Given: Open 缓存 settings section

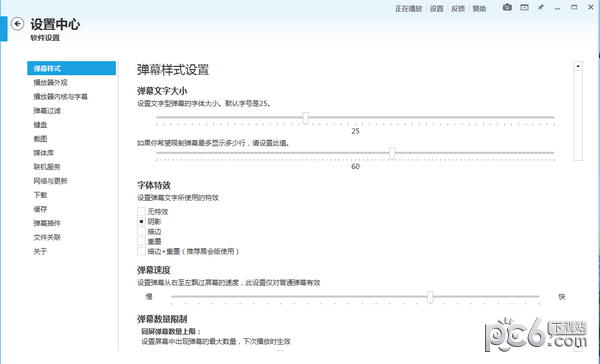Looking at the screenshot, I should pyautogui.click(x=40, y=209).
